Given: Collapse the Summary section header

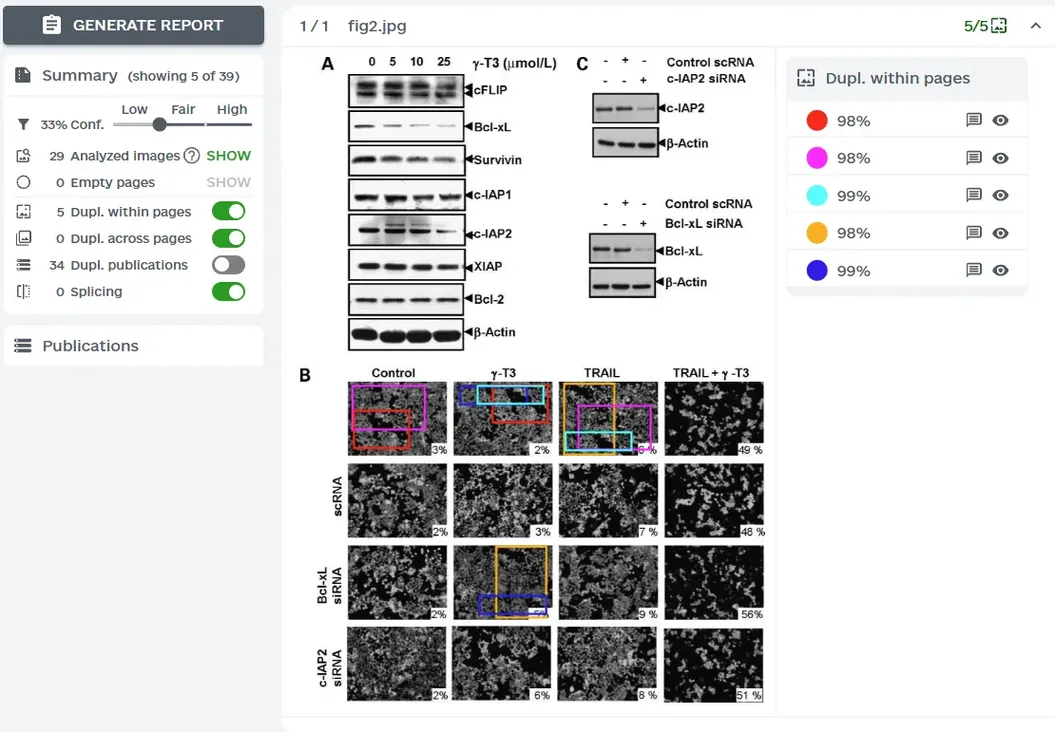Looking at the screenshot, I should click(79, 76).
